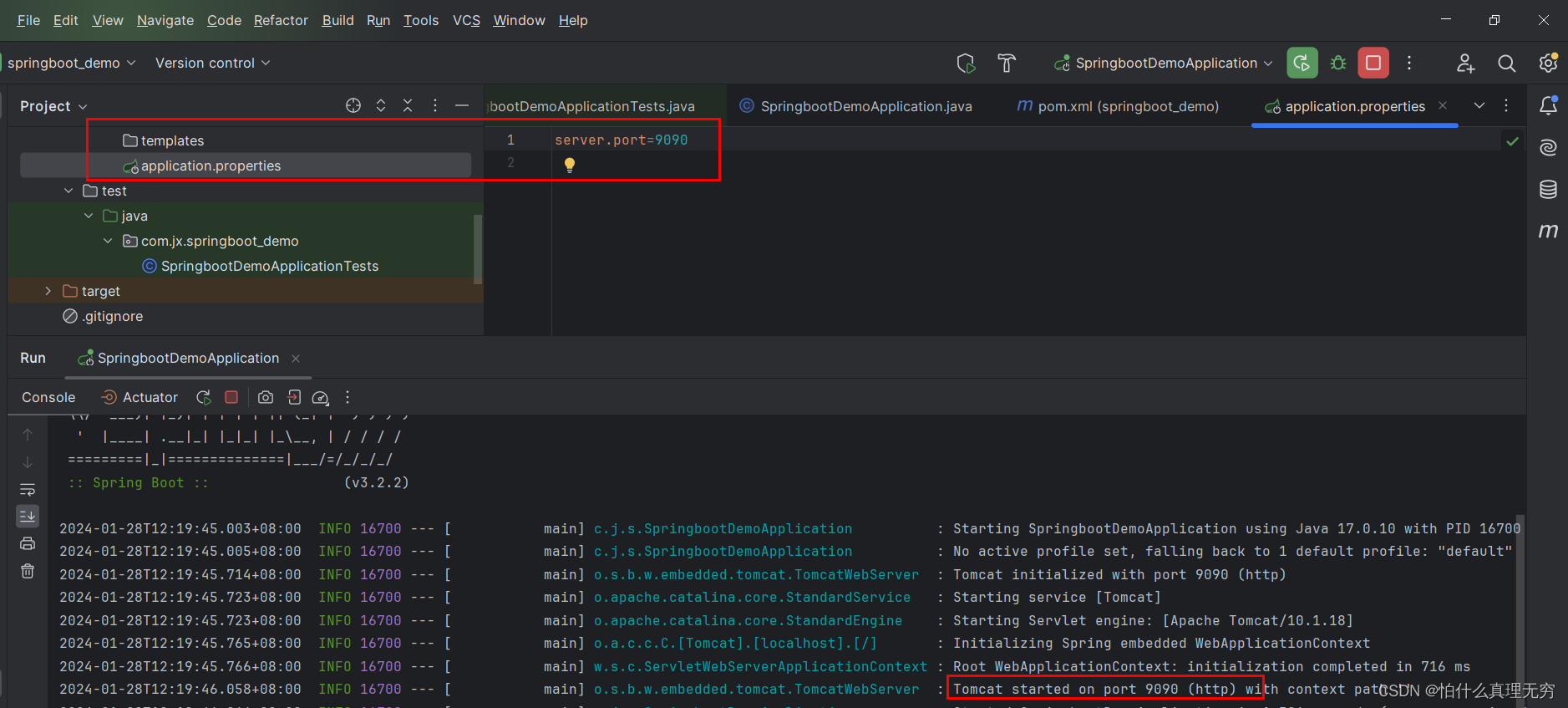Click the green inspection checkmark in the editor
This screenshot has width=1568, height=708.
click(x=1512, y=141)
